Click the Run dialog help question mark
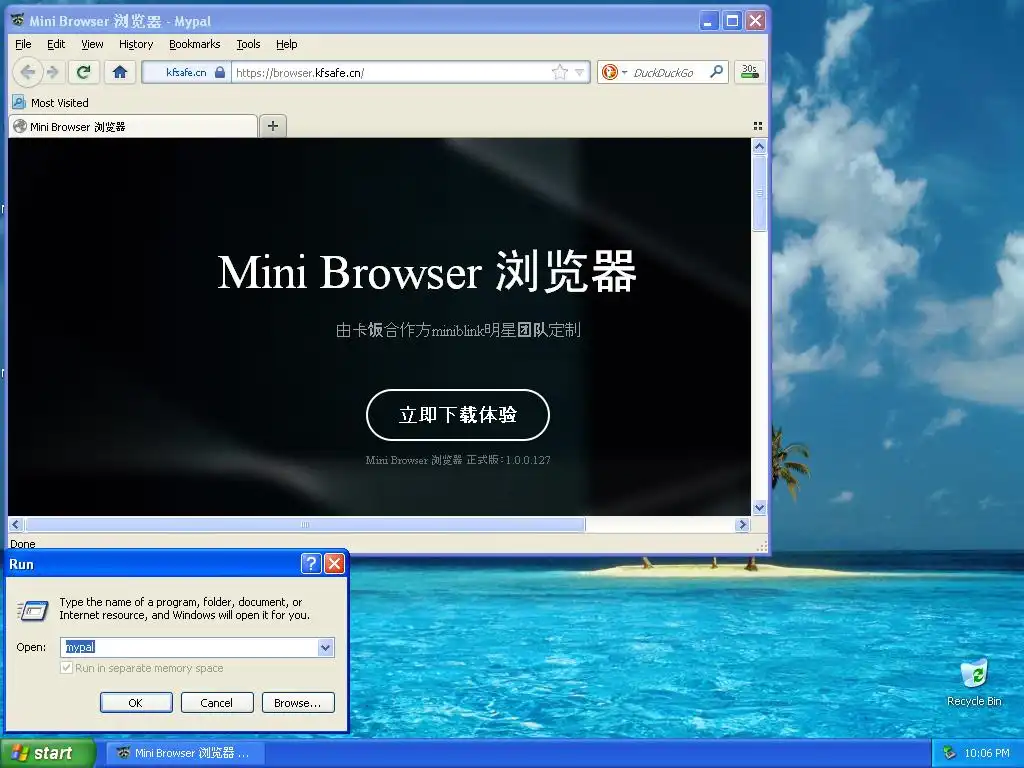The image size is (1024, 768). (x=311, y=564)
